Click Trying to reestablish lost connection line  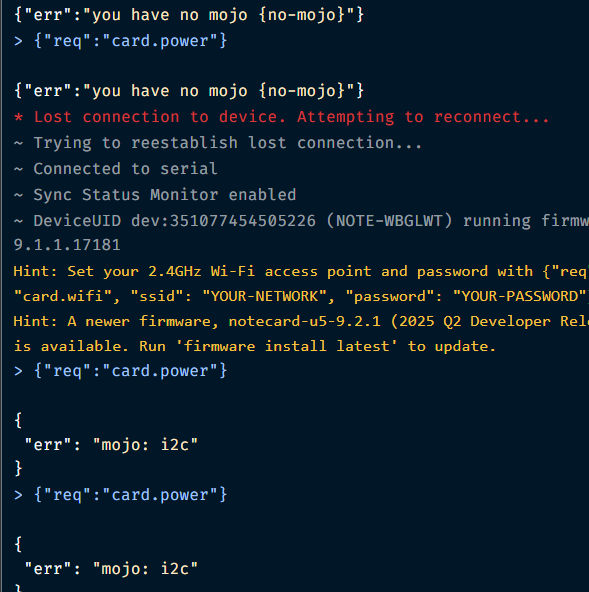(x=218, y=143)
